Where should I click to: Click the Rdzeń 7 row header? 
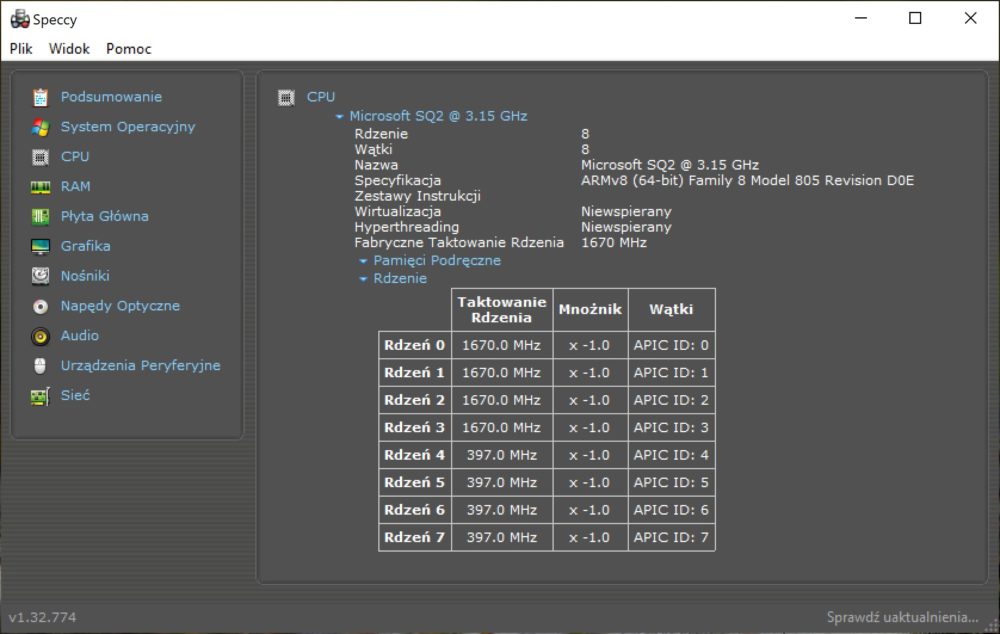click(x=415, y=537)
